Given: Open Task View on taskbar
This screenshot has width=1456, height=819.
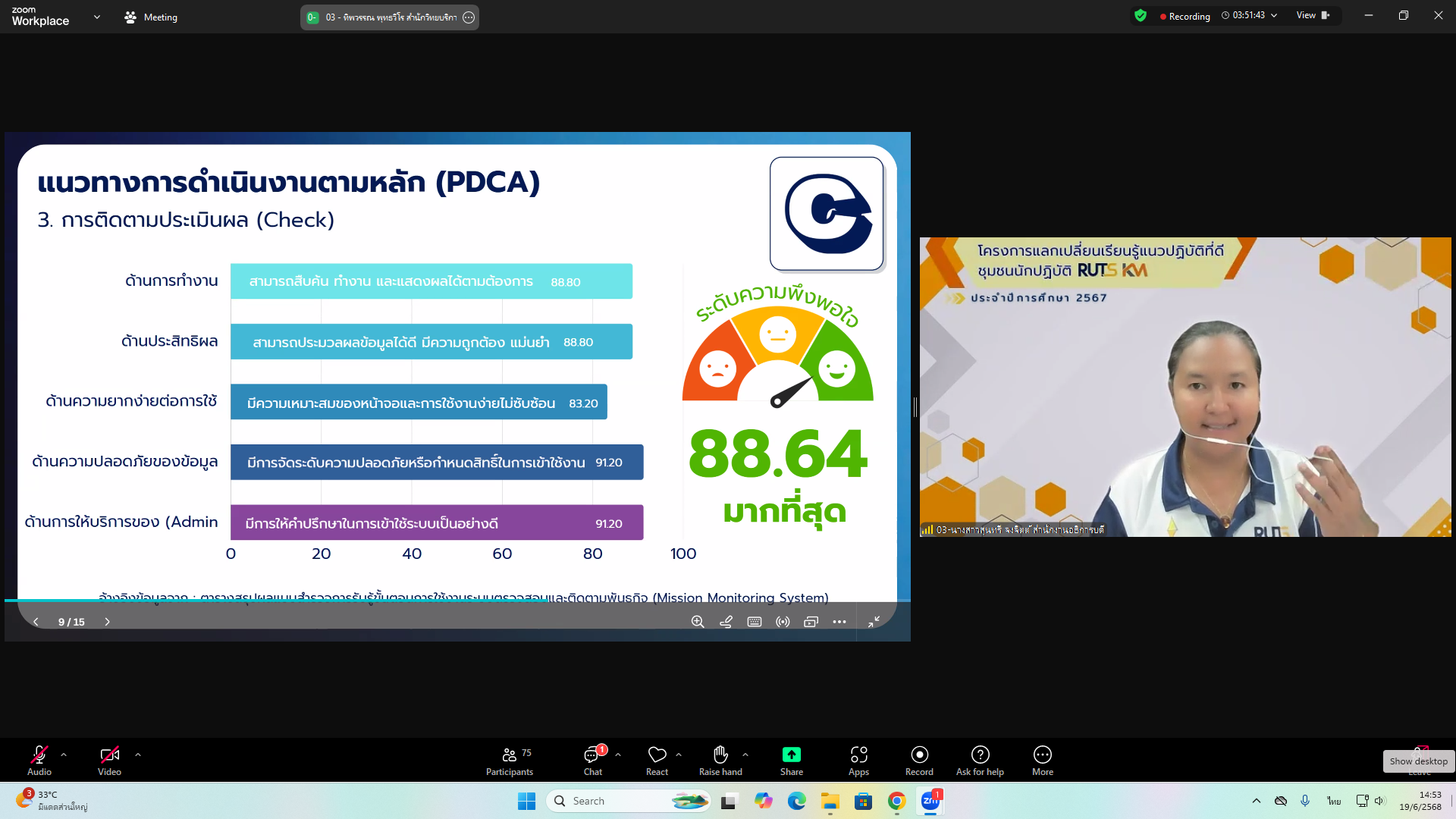Looking at the screenshot, I should [729, 801].
